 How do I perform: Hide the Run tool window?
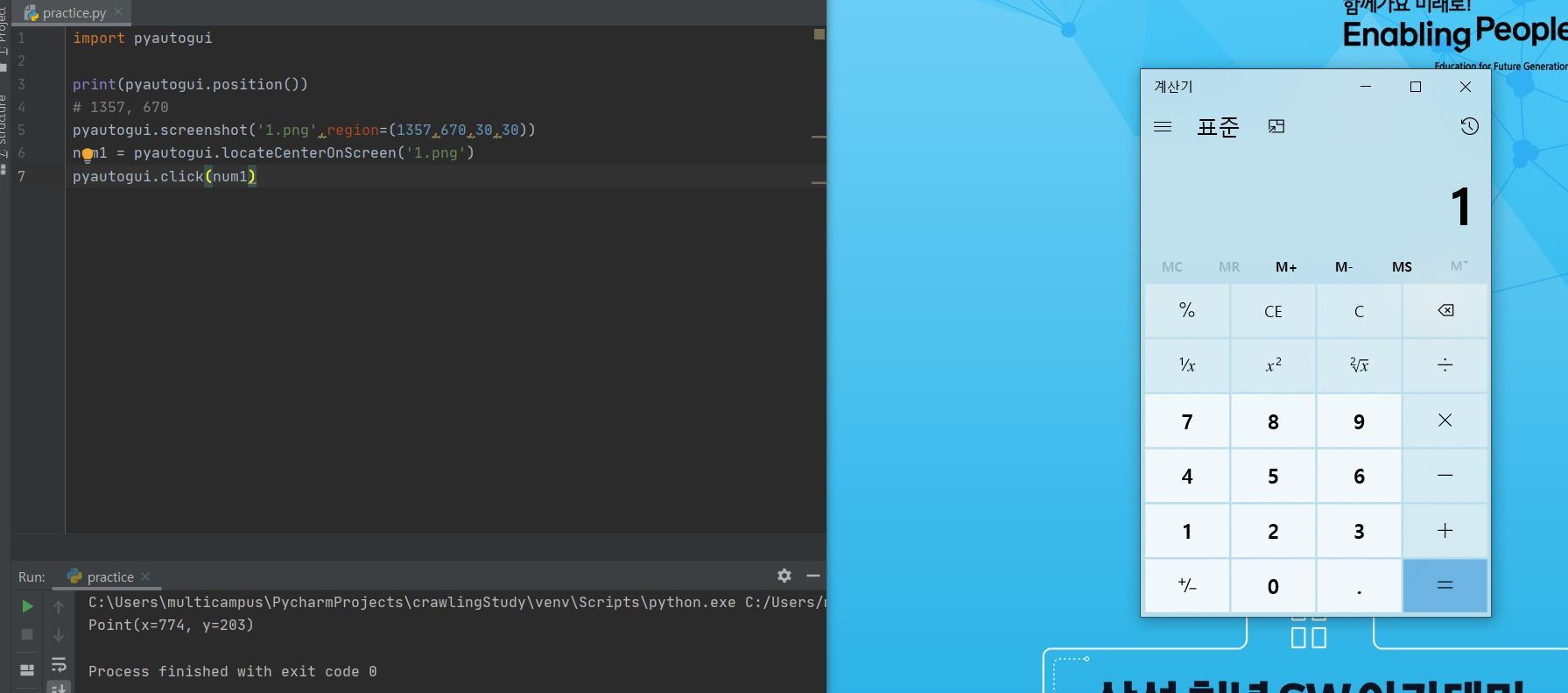813,576
